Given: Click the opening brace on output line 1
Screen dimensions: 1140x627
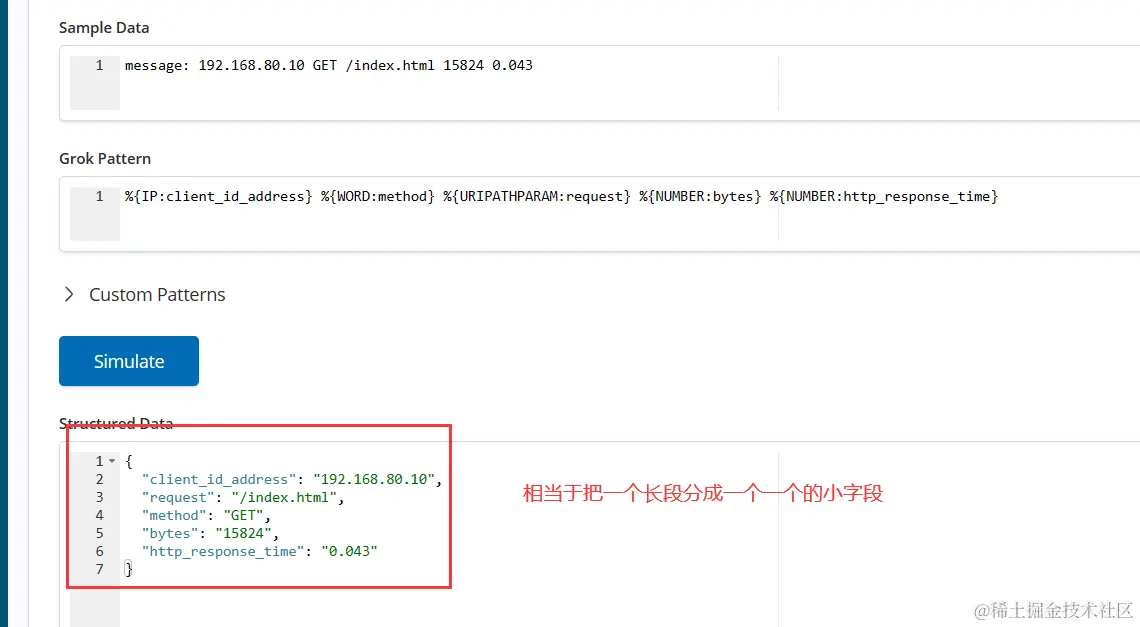Looking at the screenshot, I should pos(129,461).
